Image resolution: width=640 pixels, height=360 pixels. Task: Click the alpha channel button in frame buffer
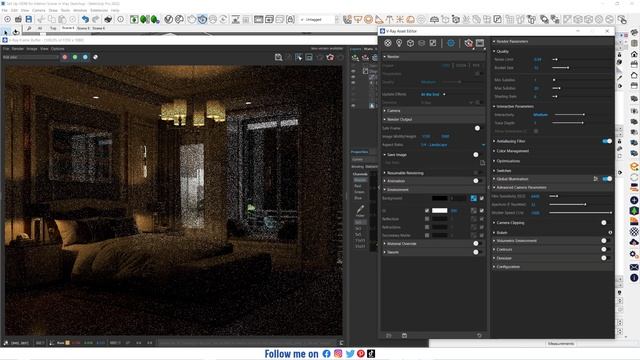point(95,57)
